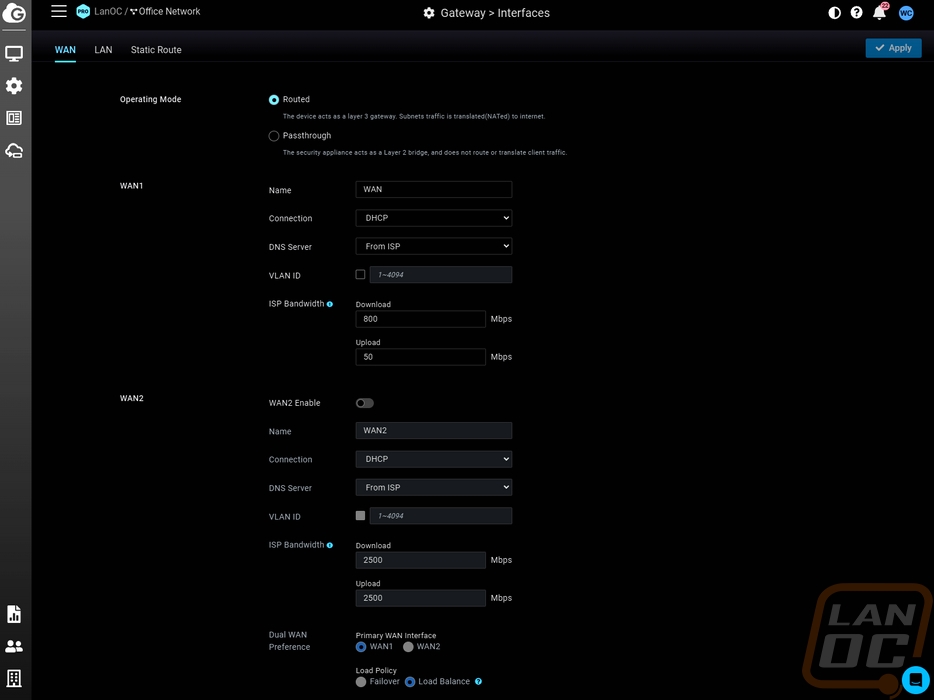Image resolution: width=934 pixels, height=700 pixels.
Task: Open the WAN2 DNS Server dropdown
Action: tap(434, 487)
